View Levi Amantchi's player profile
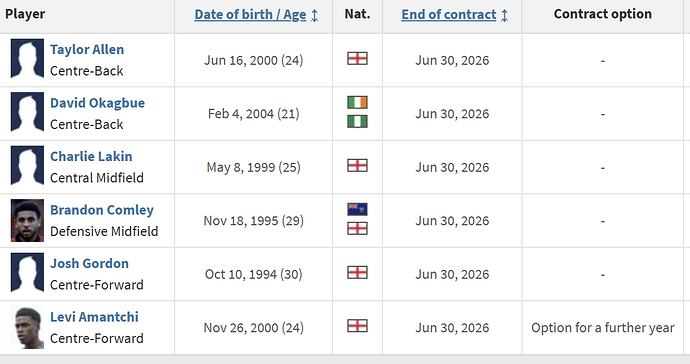Image resolution: width=690 pixels, height=364 pixels. point(94,317)
